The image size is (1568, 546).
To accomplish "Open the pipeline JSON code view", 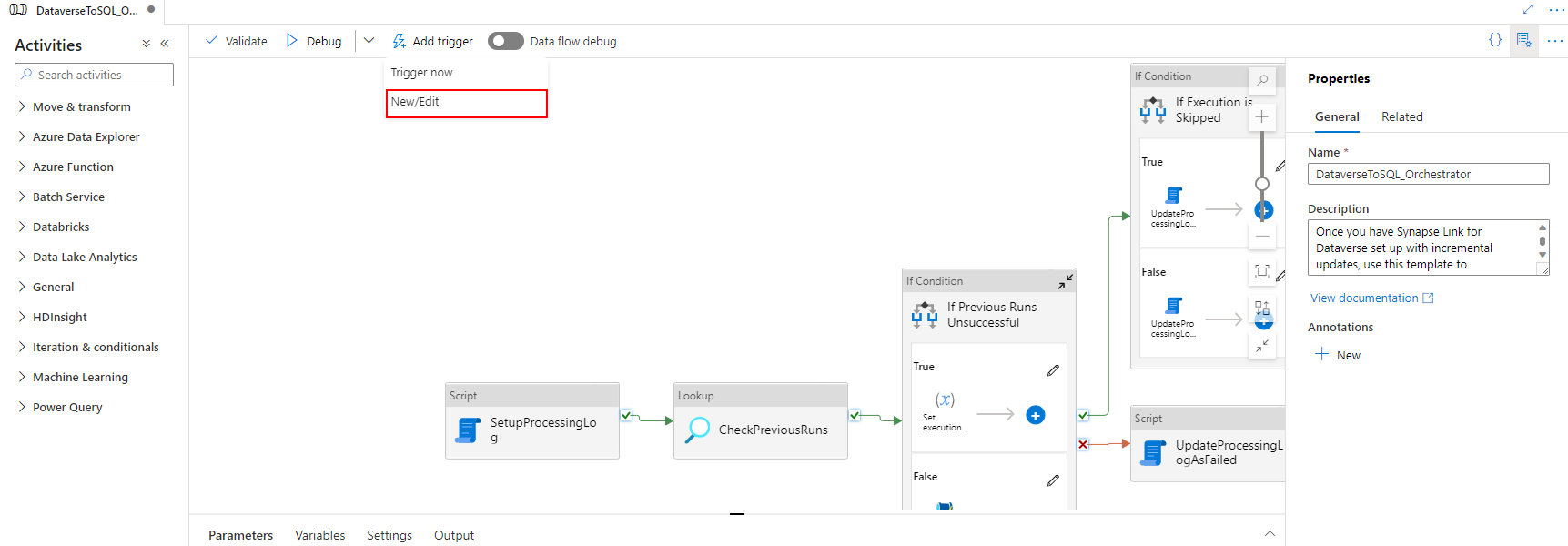I will 1495,40.
